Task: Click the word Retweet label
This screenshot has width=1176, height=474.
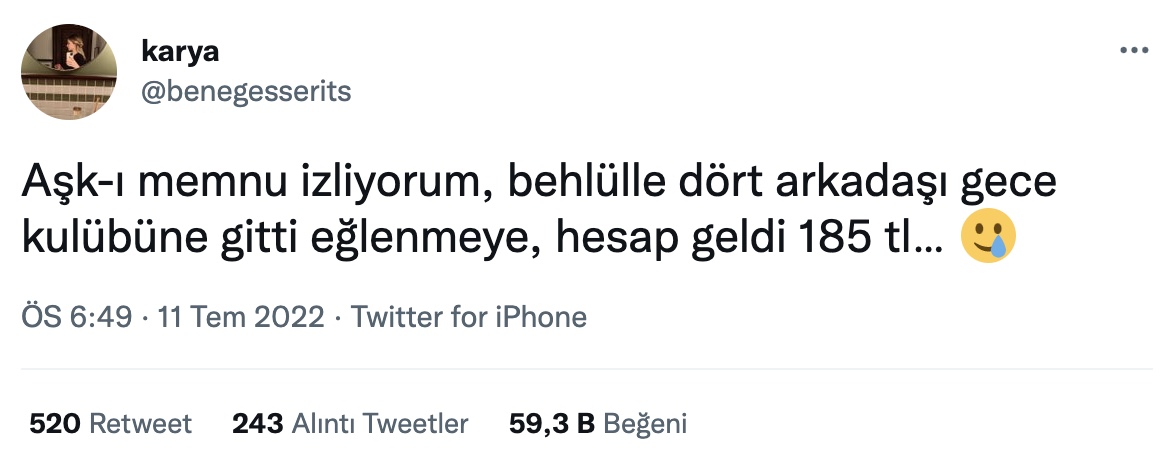Action: [x=140, y=424]
